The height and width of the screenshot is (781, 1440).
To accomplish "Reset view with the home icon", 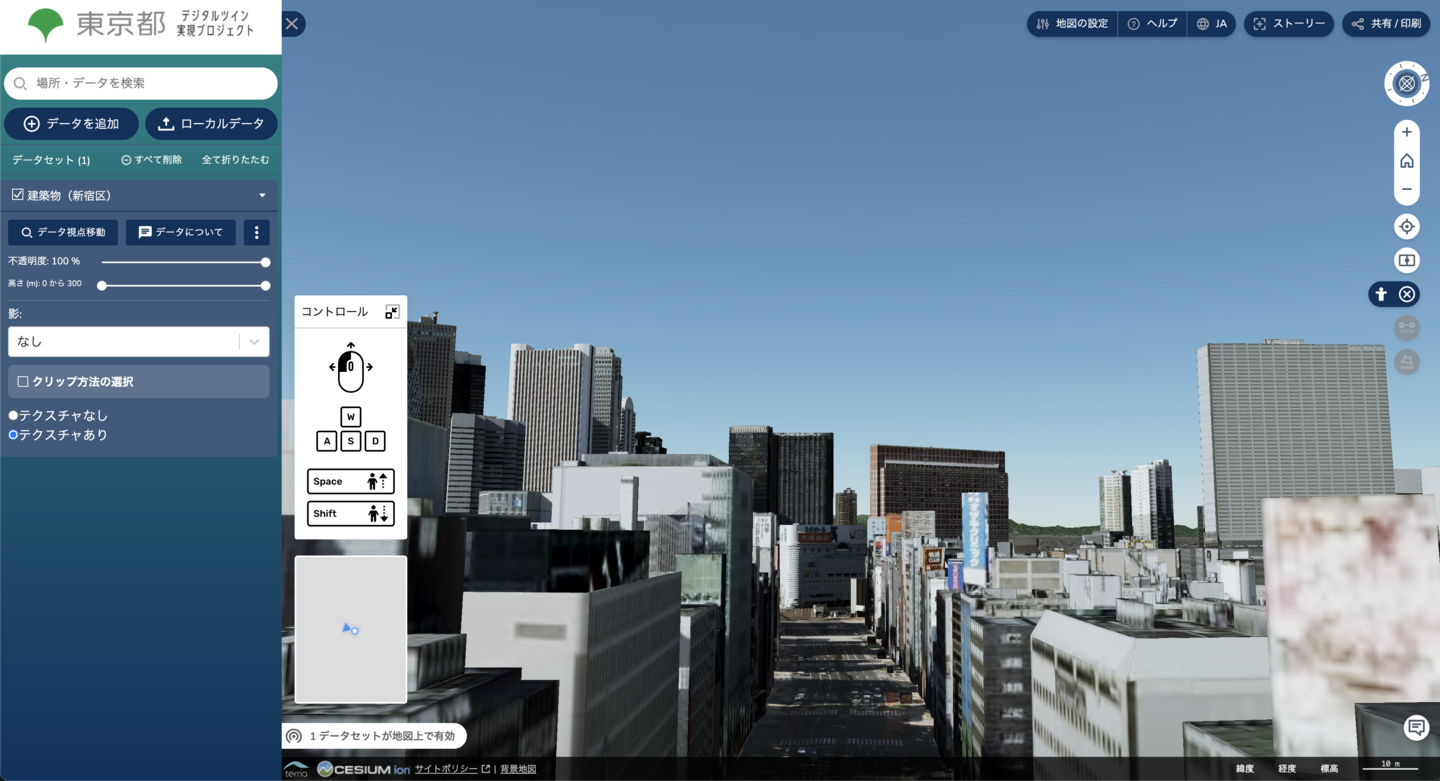I will tap(1406, 161).
